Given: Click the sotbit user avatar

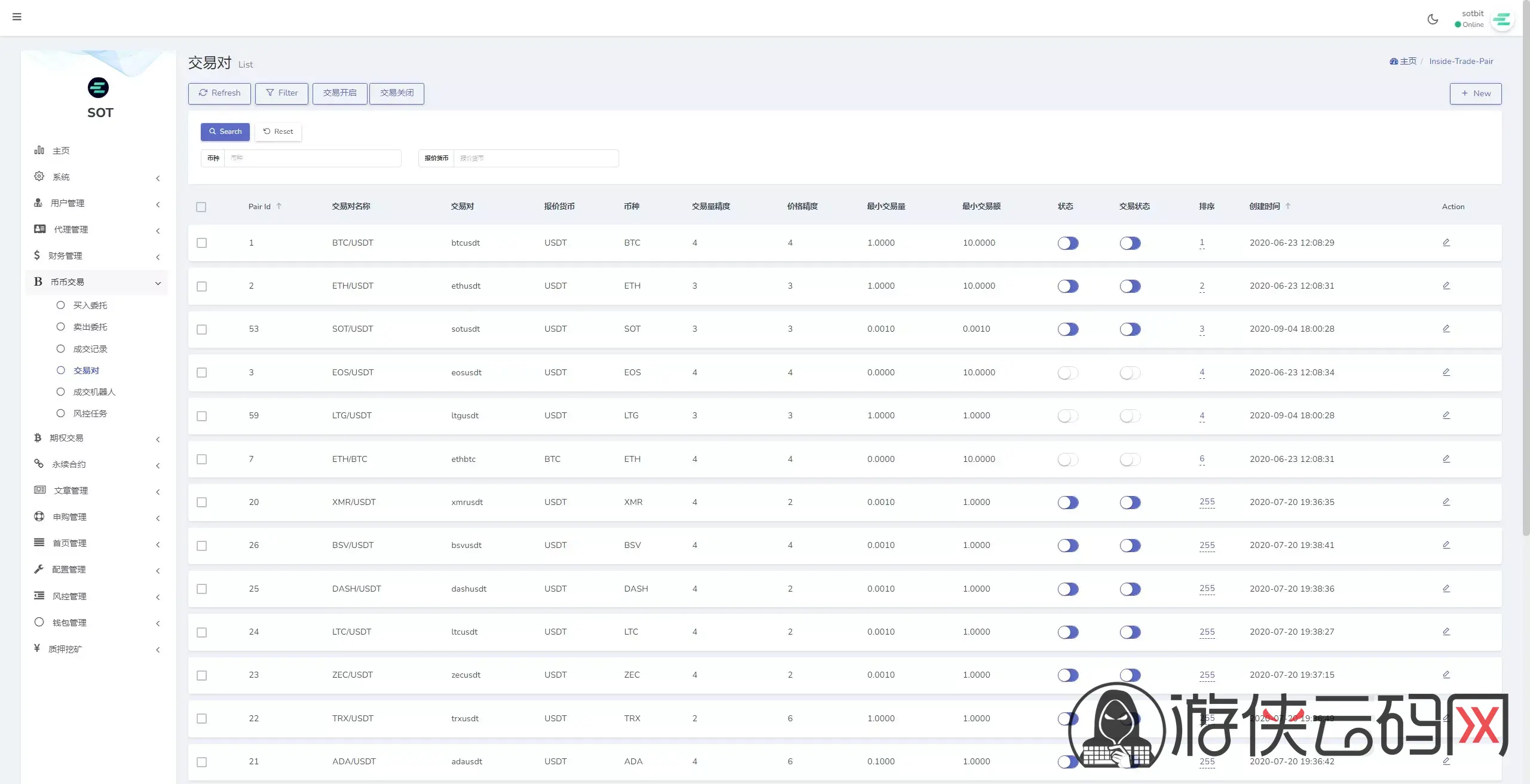Looking at the screenshot, I should click(1501, 20).
